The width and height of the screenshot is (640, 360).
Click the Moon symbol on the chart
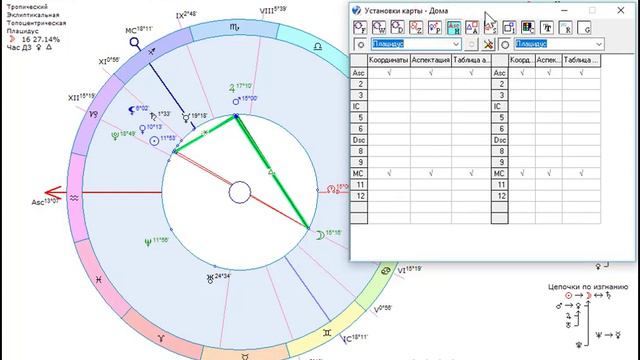(x=320, y=235)
